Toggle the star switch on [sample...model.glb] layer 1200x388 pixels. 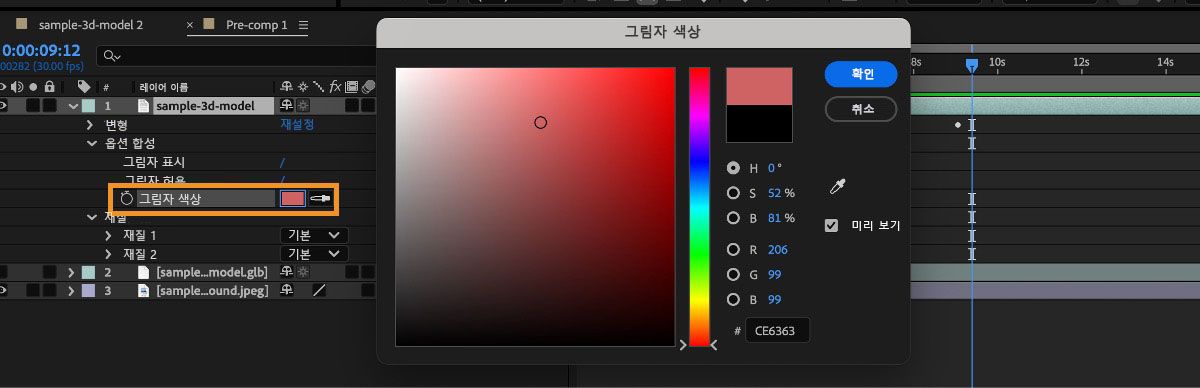pos(303,272)
